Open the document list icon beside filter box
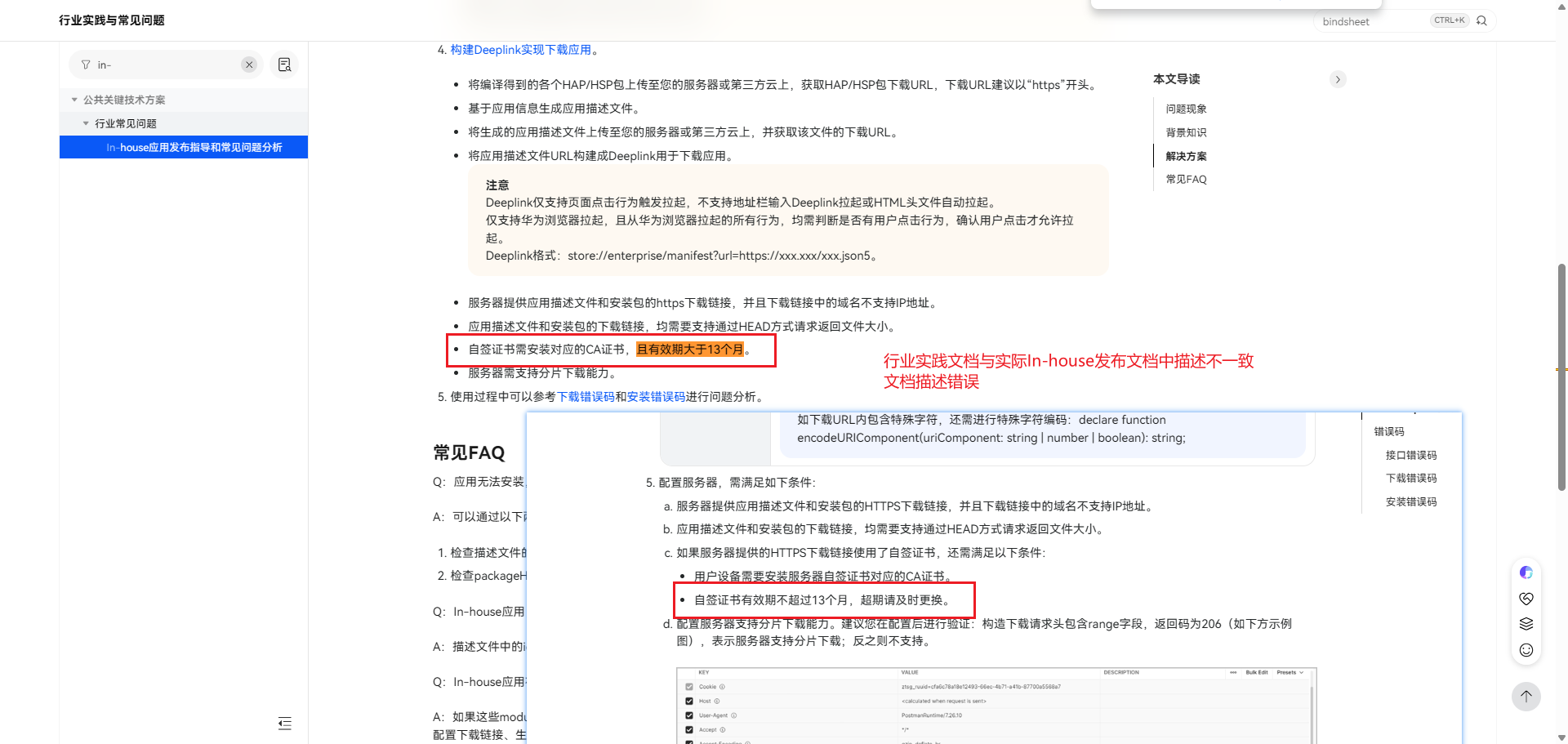Image resolution: width=1568 pixels, height=744 pixels. [x=284, y=65]
